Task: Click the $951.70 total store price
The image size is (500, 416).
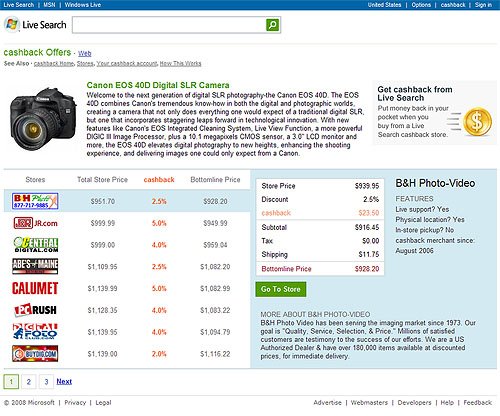Action: (103, 201)
